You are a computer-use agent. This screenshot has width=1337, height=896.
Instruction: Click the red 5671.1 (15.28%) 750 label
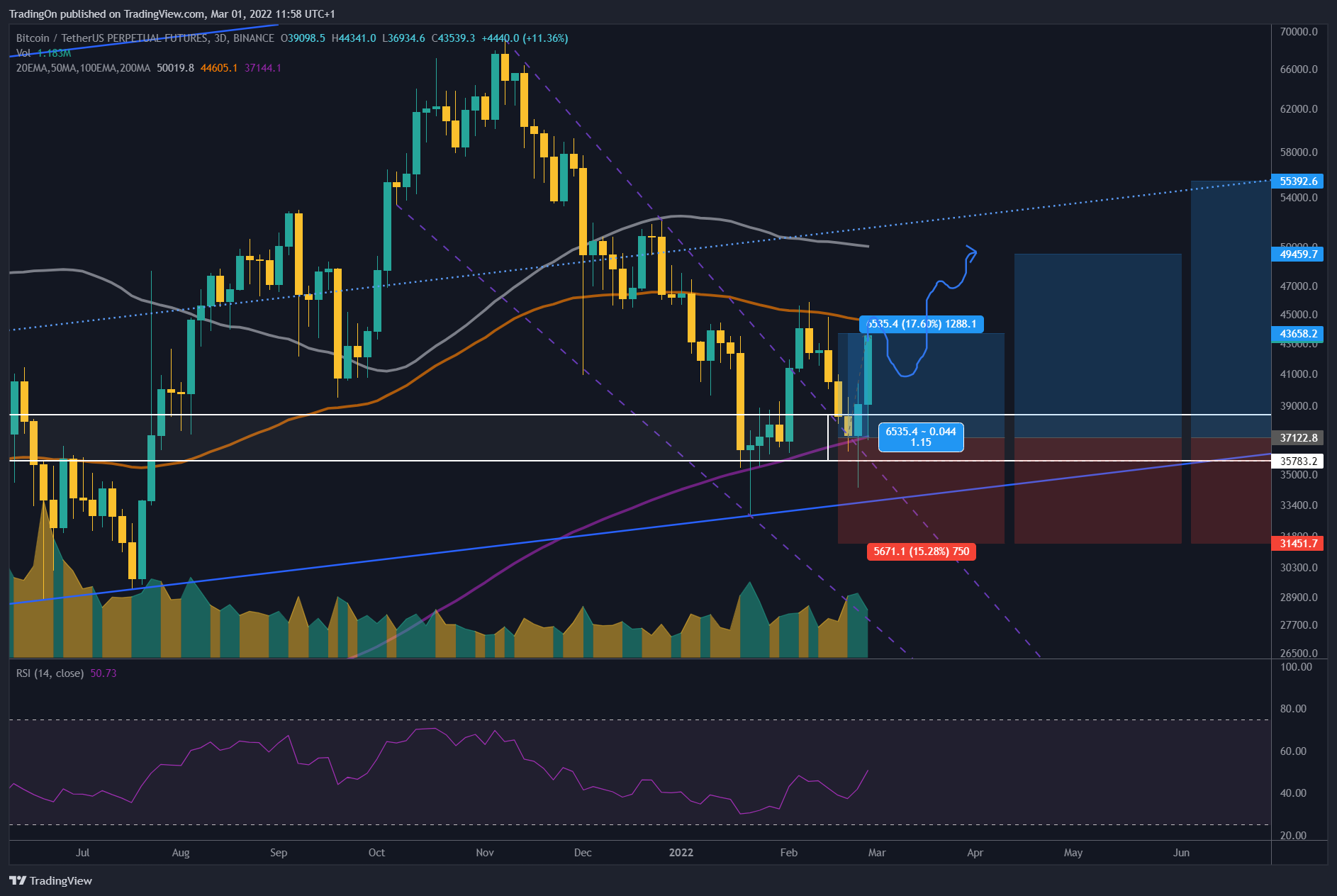point(921,551)
